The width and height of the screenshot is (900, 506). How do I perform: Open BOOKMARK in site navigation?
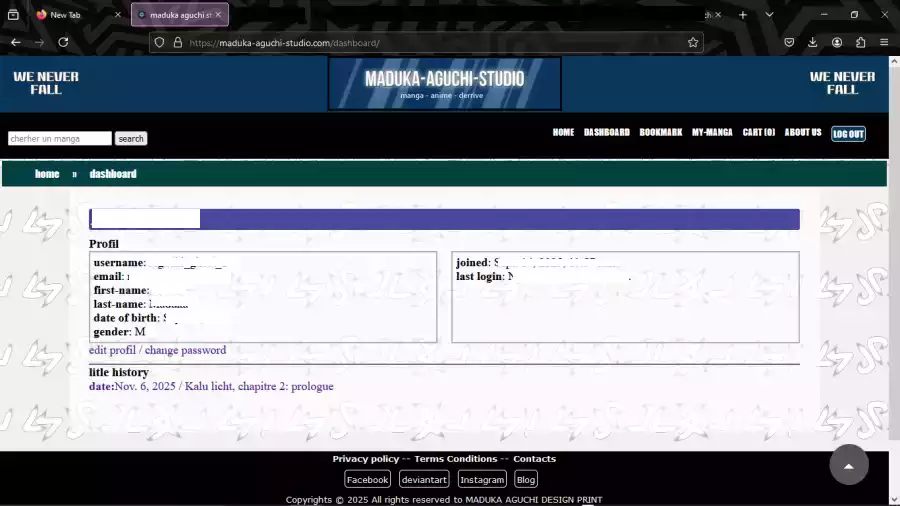click(x=661, y=132)
